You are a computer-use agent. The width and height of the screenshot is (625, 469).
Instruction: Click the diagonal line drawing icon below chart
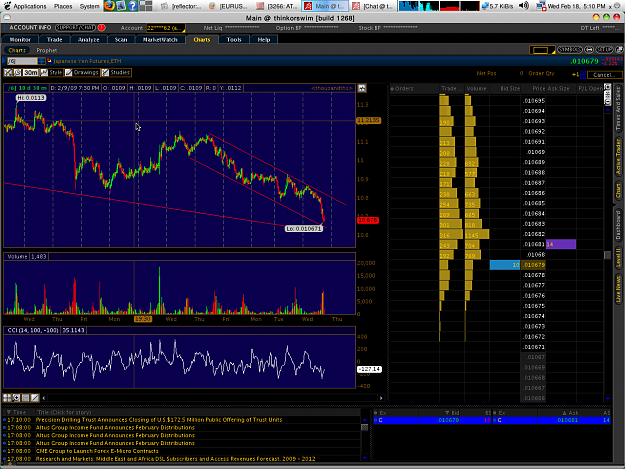pyautogui.click(x=35, y=398)
